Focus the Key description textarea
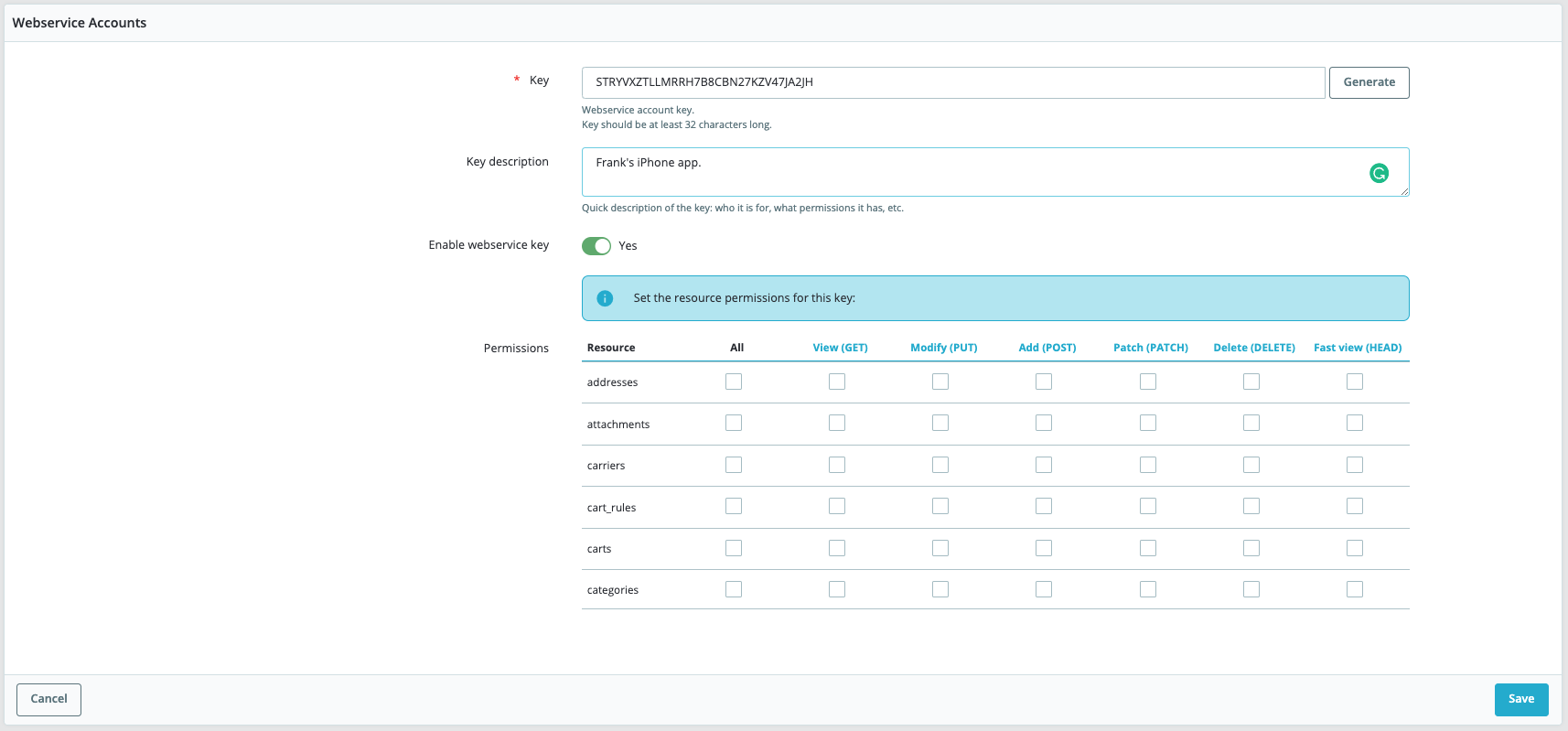The width and height of the screenshot is (1568, 731). pyautogui.click(x=970, y=172)
